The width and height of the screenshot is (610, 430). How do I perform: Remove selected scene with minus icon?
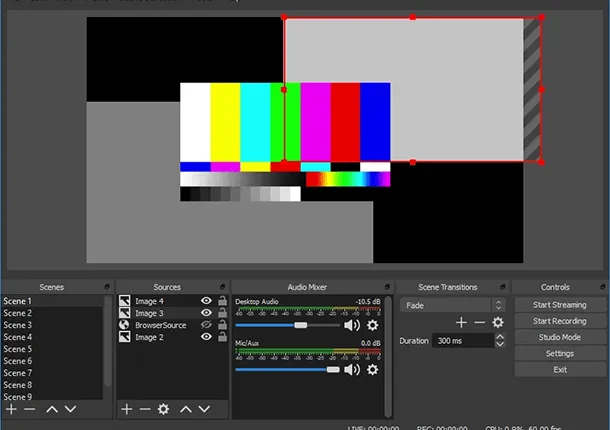click(x=29, y=409)
